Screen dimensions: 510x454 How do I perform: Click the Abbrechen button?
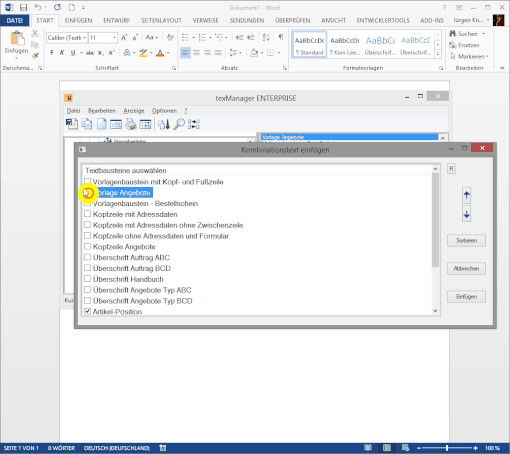click(x=466, y=268)
